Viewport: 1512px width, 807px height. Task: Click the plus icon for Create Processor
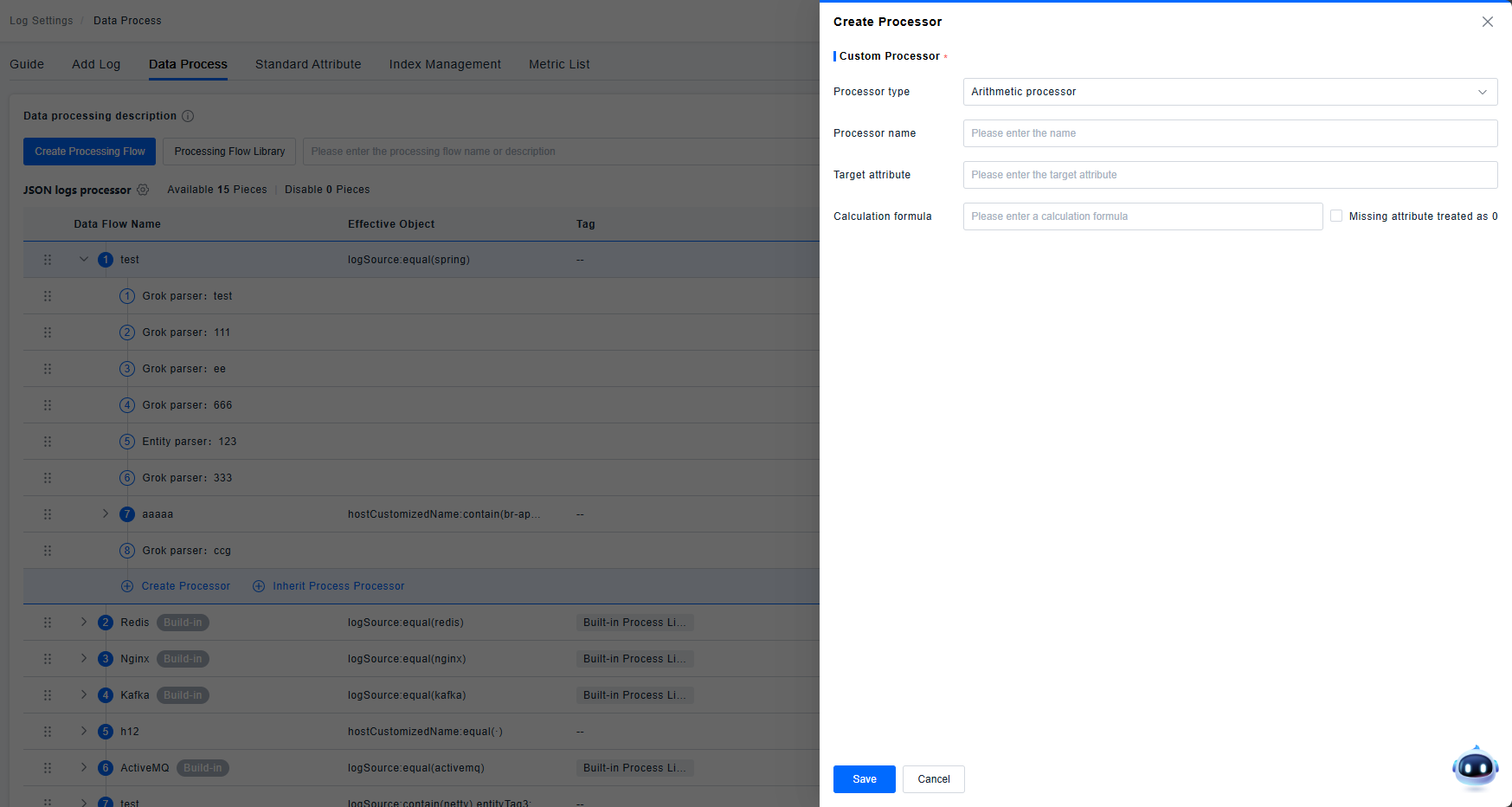coord(127,586)
